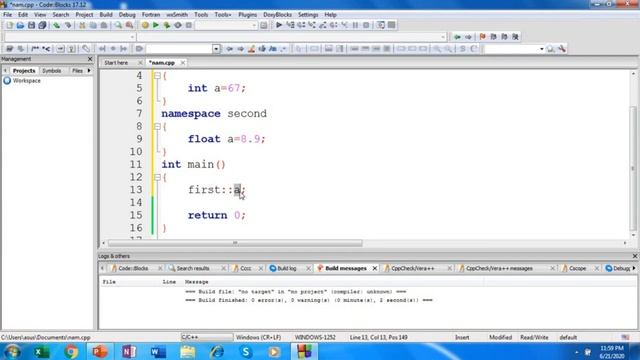Open Skype from the taskbar

pos(246,351)
